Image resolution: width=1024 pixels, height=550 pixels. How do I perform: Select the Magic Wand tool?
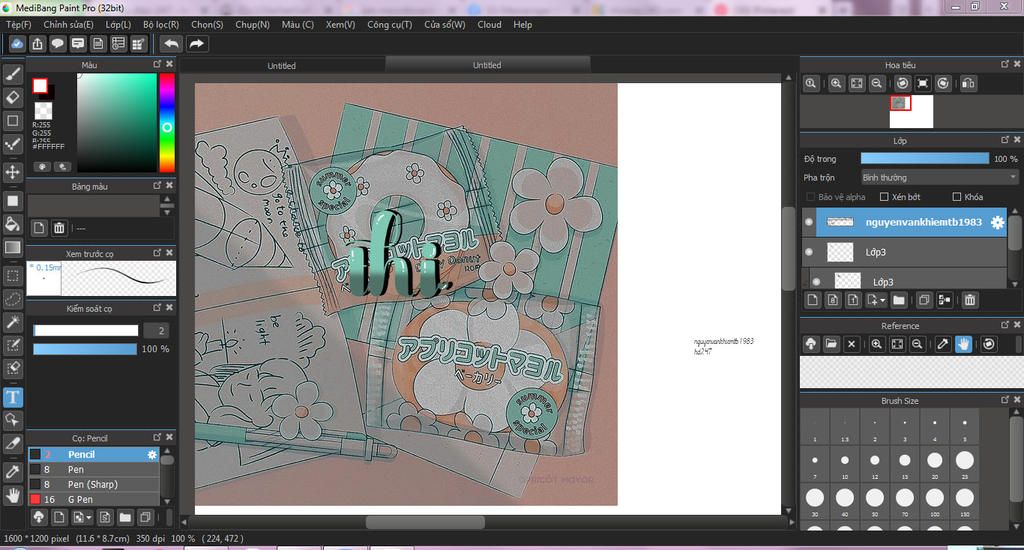point(12,321)
